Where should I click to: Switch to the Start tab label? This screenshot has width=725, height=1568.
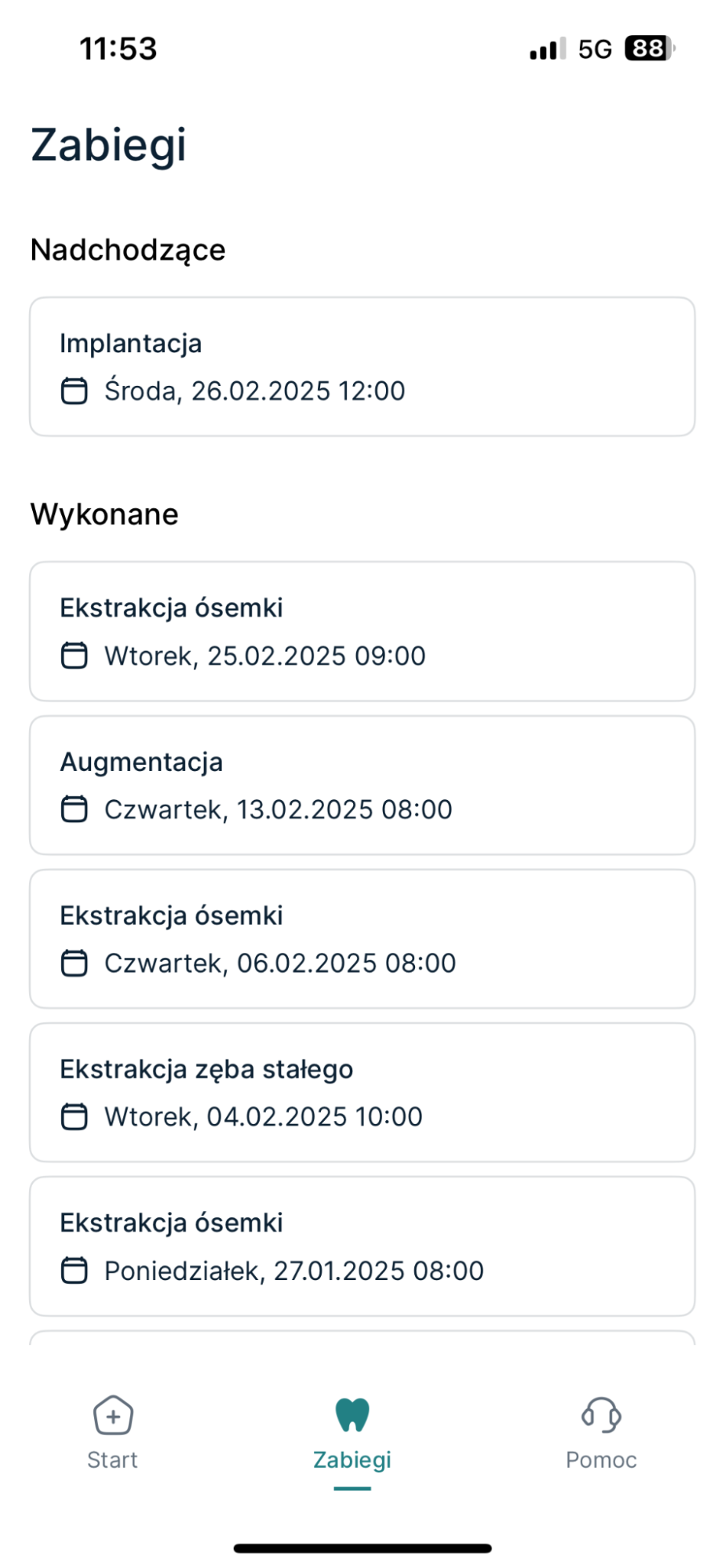pyautogui.click(x=112, y=1460)
